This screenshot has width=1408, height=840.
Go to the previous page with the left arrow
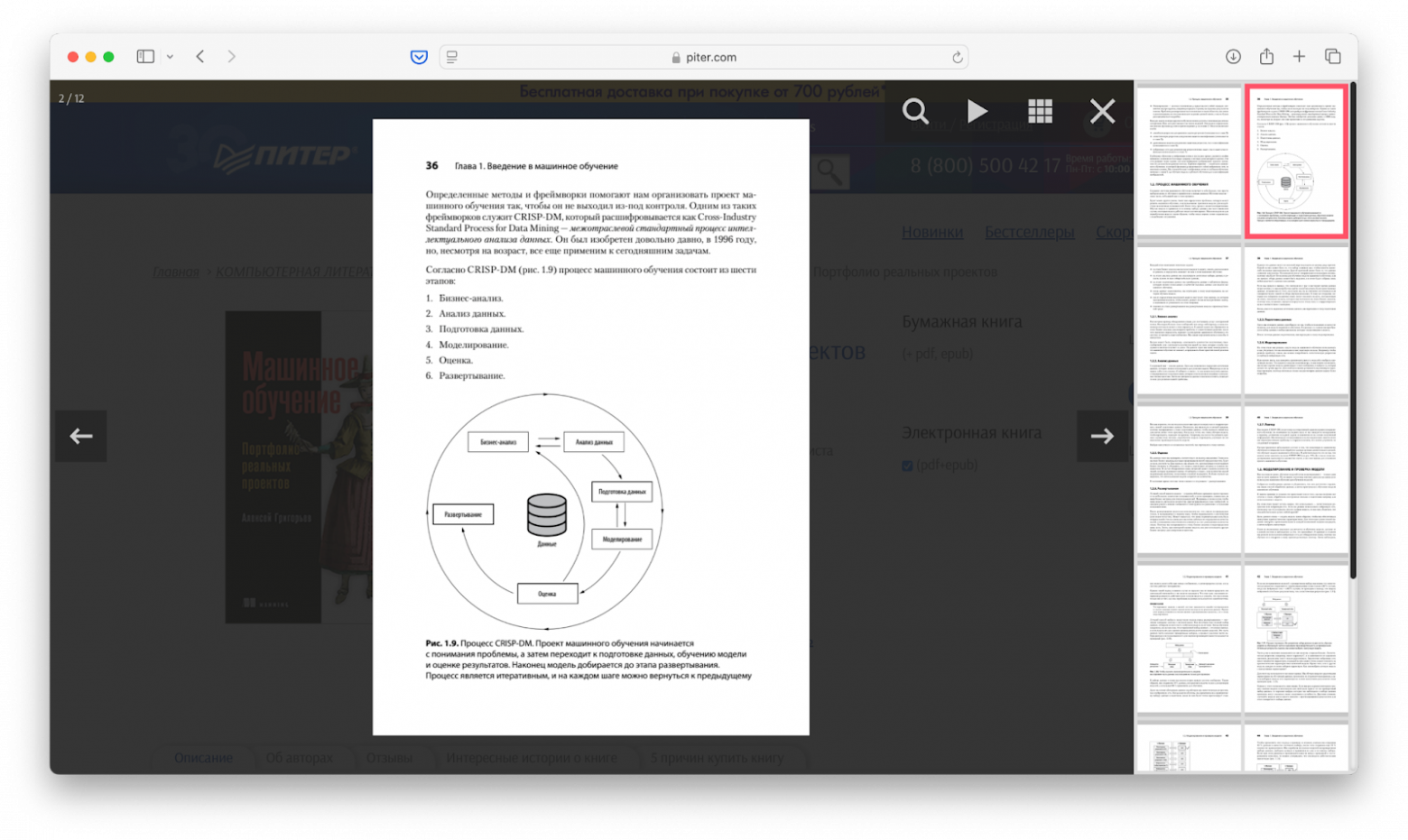click(x=81, y=436)
